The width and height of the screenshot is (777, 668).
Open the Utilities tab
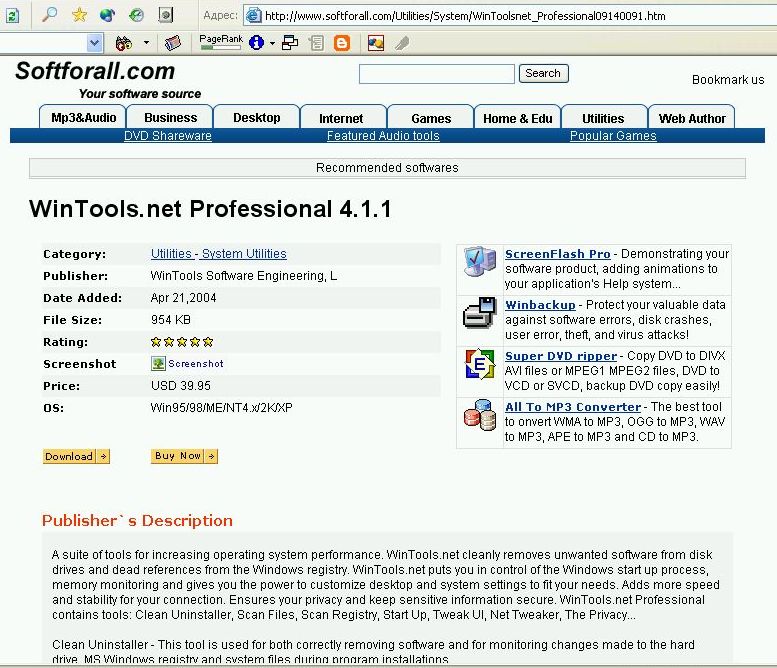pos(603,118)
